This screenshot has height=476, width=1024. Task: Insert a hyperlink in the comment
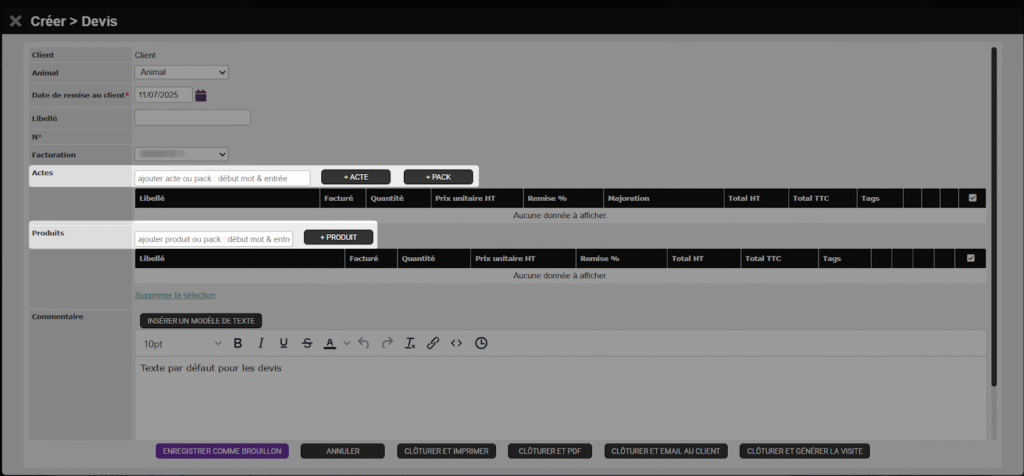click(x=433, y=343)
